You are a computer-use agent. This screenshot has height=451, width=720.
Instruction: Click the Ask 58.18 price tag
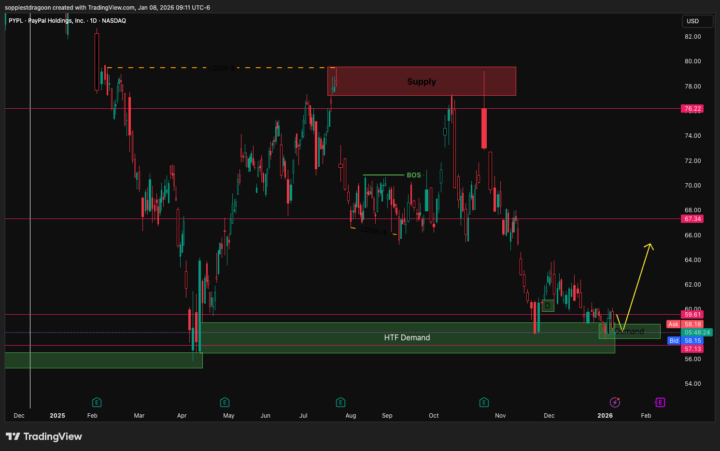point(685,324)
